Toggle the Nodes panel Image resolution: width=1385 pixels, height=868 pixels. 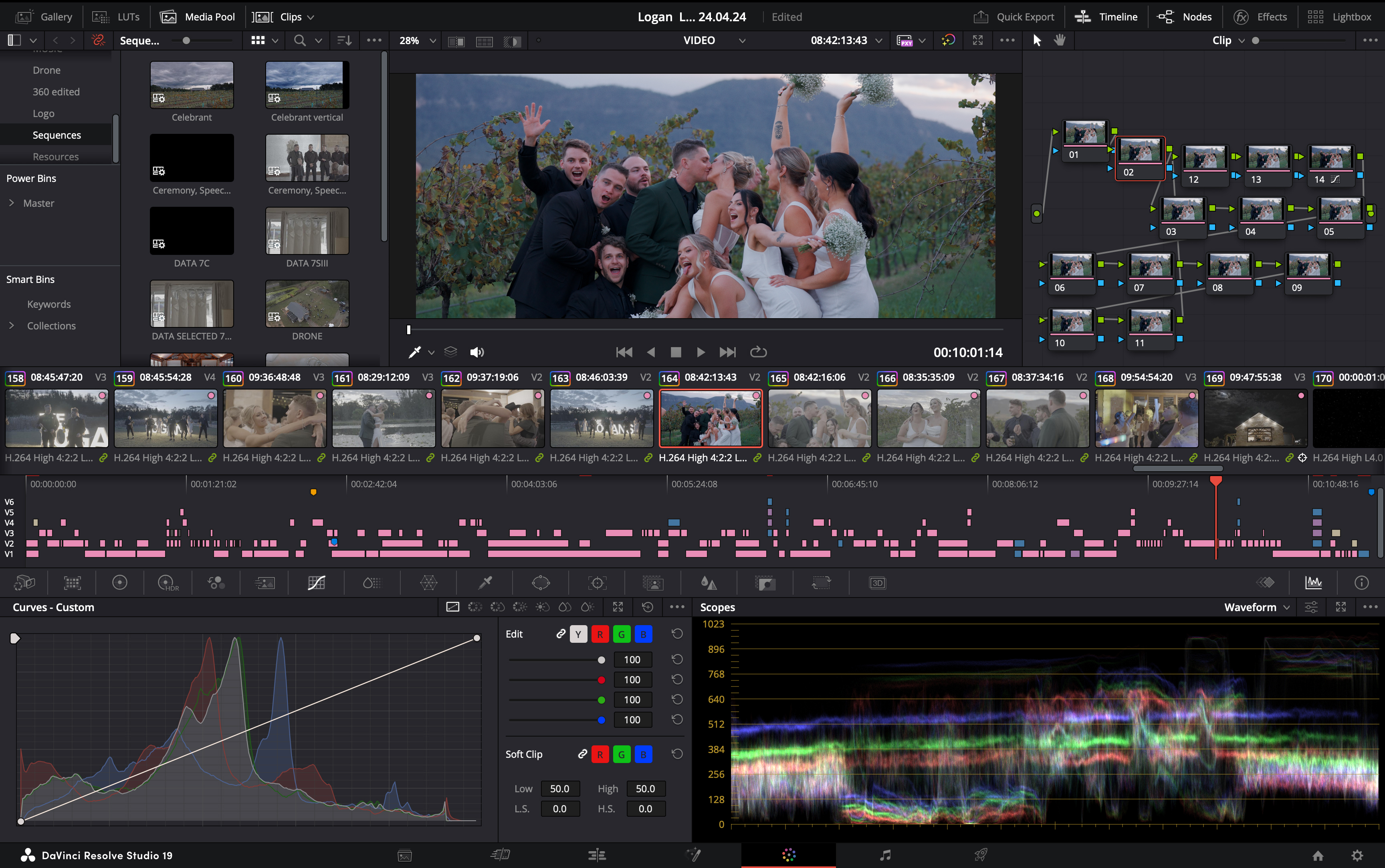(x=1185, y=17)
